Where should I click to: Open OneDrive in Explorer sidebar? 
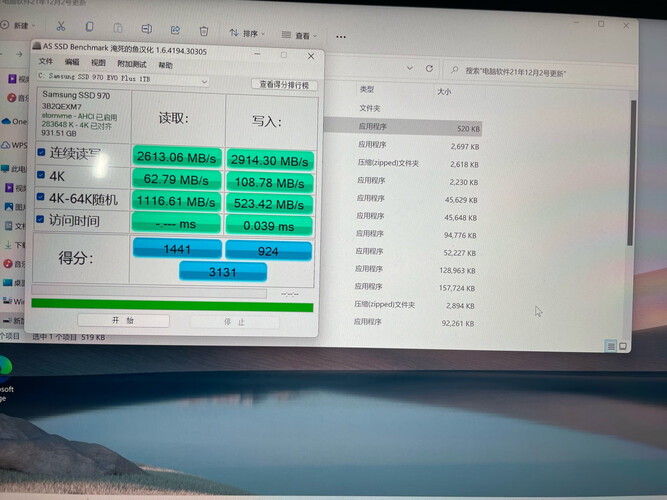14,121
